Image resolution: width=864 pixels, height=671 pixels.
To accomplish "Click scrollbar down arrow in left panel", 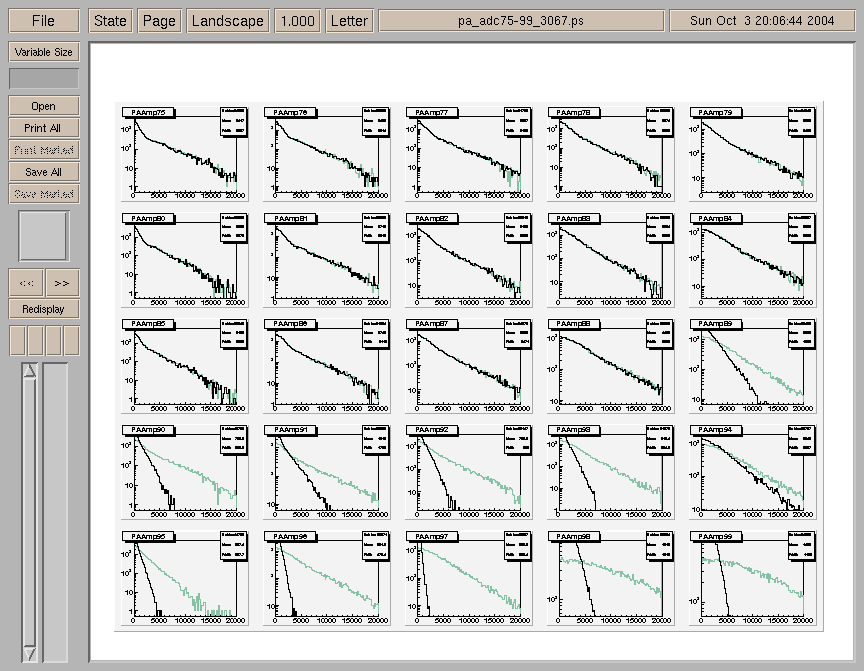I will [x=30, y=654].
